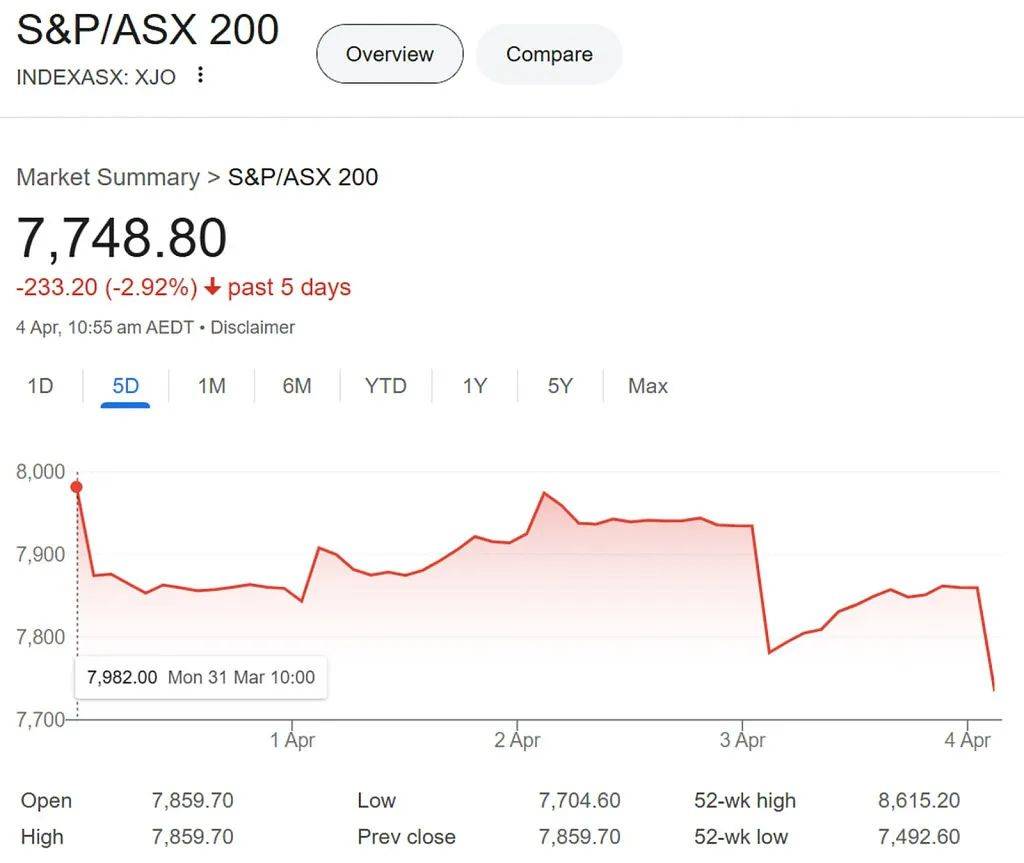Show the 6M chart range
This screenshot has width=1024, height=863.
tap(296, 386)
